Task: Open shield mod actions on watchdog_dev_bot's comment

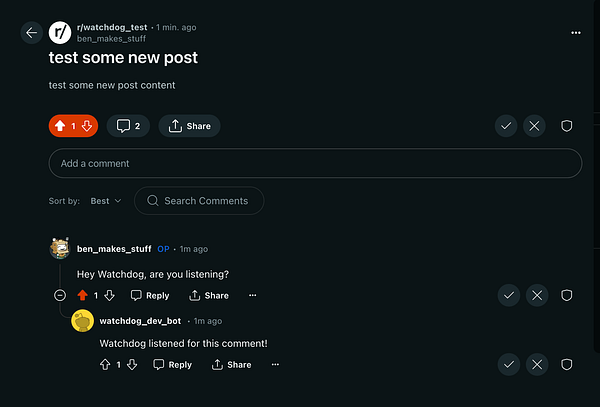Action: point(566,365)
